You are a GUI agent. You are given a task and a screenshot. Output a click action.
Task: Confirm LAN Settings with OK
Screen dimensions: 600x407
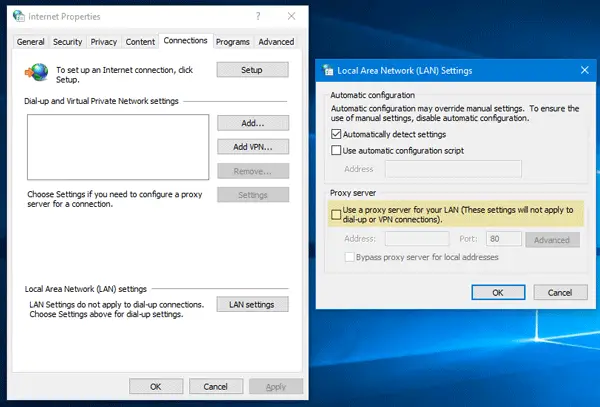(x=498, y=293)
